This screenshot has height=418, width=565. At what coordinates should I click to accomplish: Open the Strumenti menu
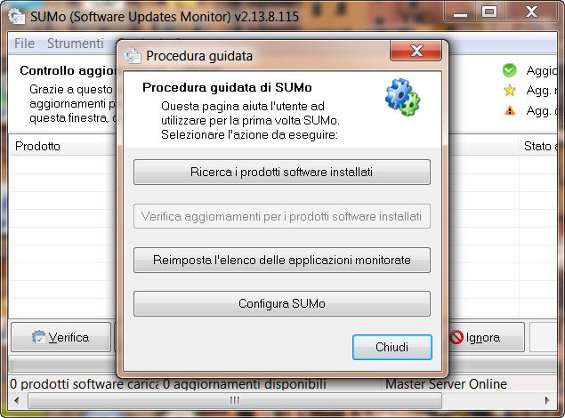75,43
